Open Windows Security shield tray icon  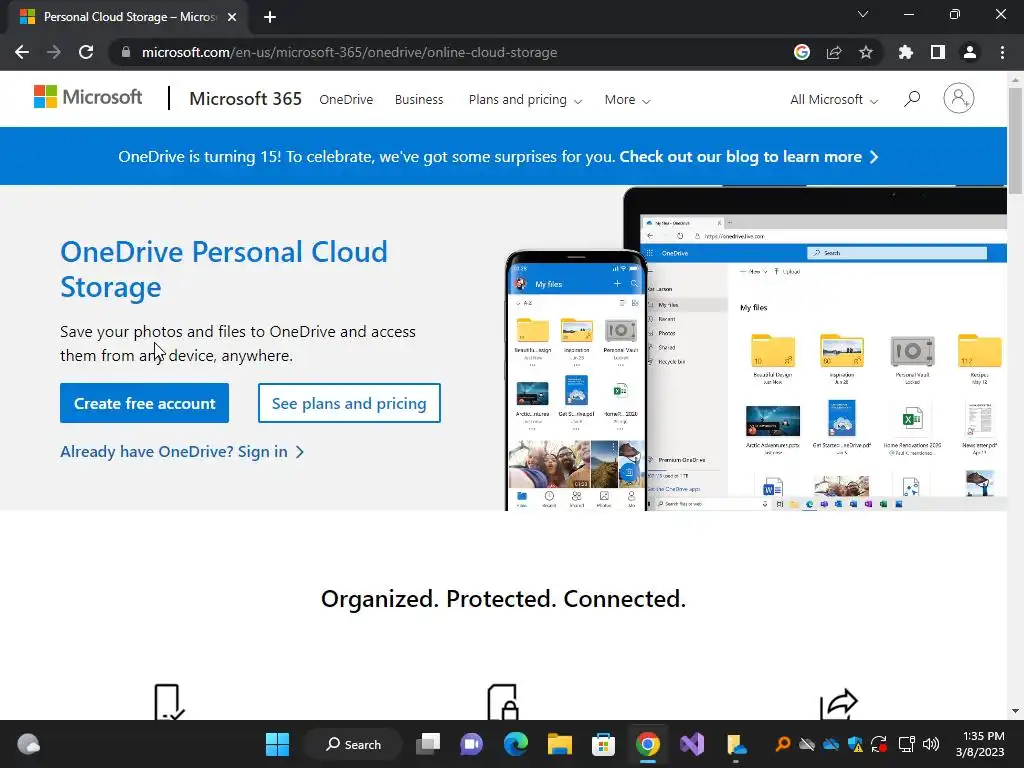[855, 744]
